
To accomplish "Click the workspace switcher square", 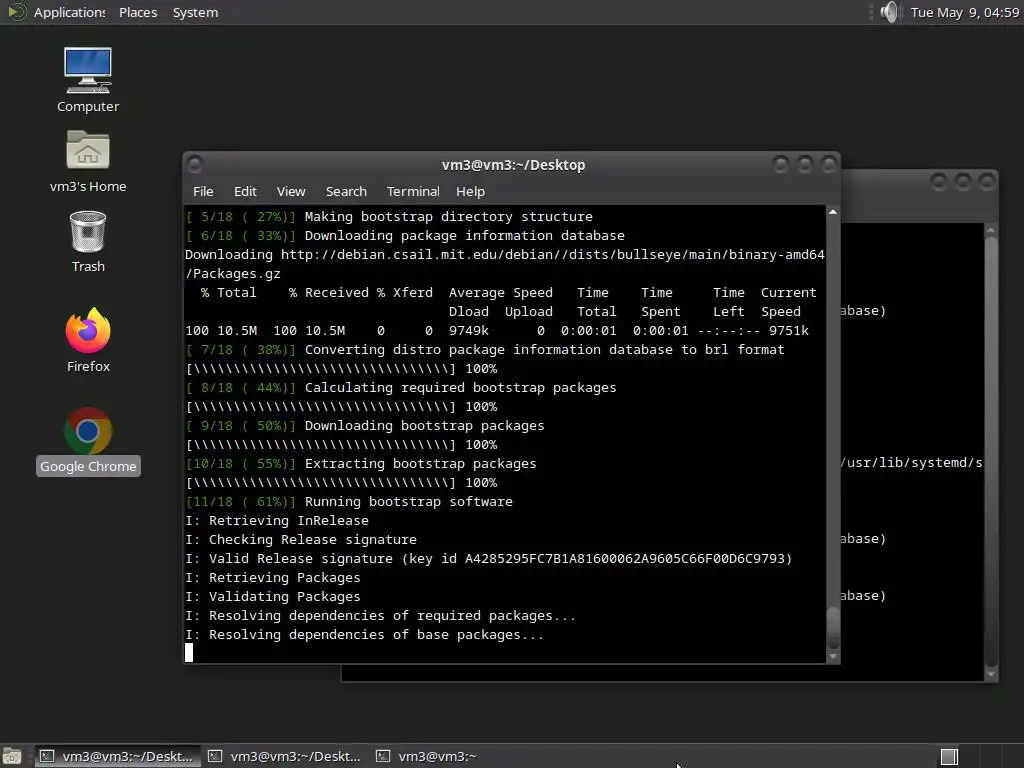I will (949, 756).
